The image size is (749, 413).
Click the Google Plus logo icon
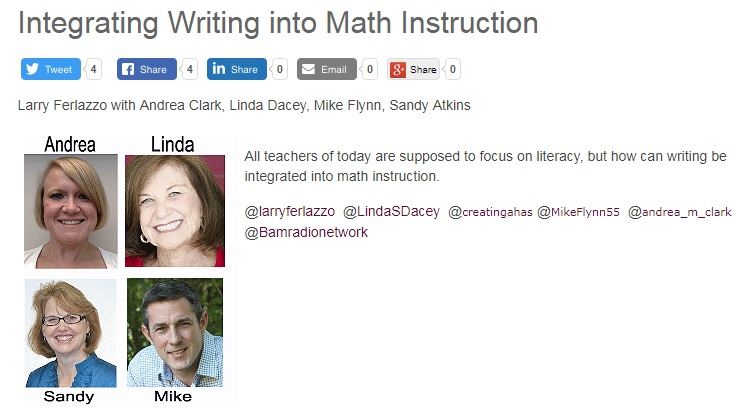[x=397, y=70]
